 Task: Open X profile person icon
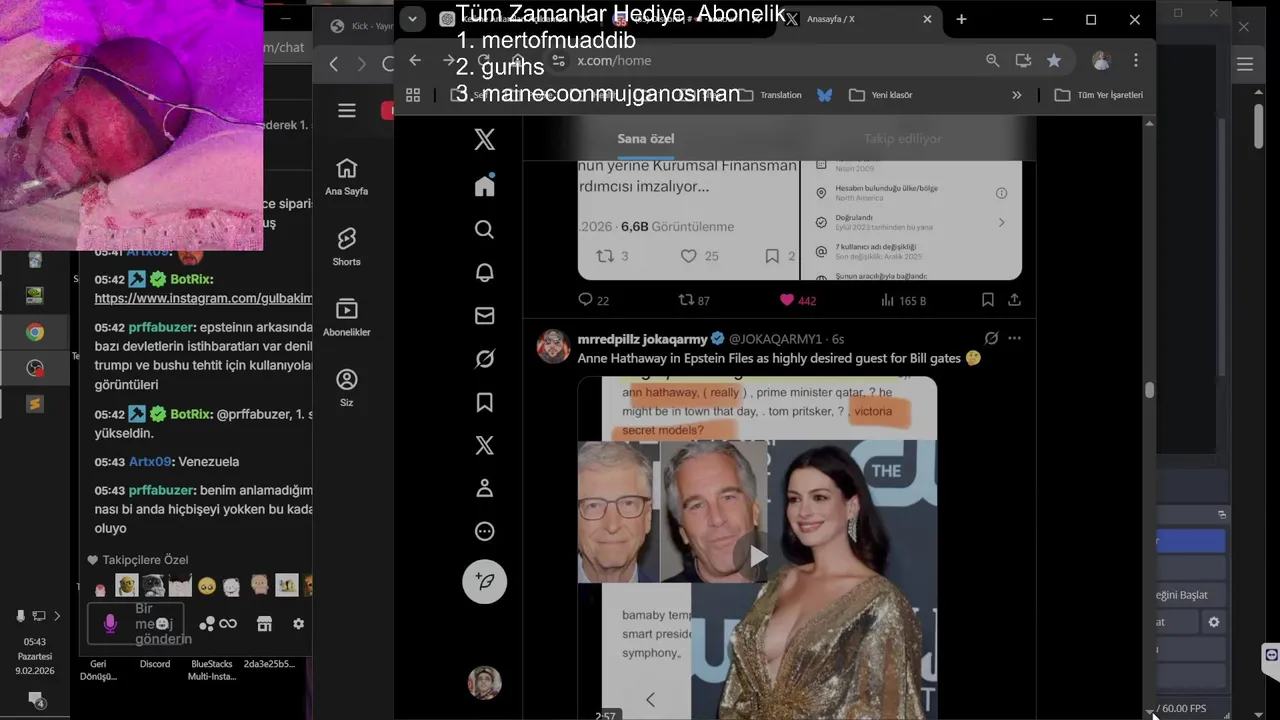point(484,488)
